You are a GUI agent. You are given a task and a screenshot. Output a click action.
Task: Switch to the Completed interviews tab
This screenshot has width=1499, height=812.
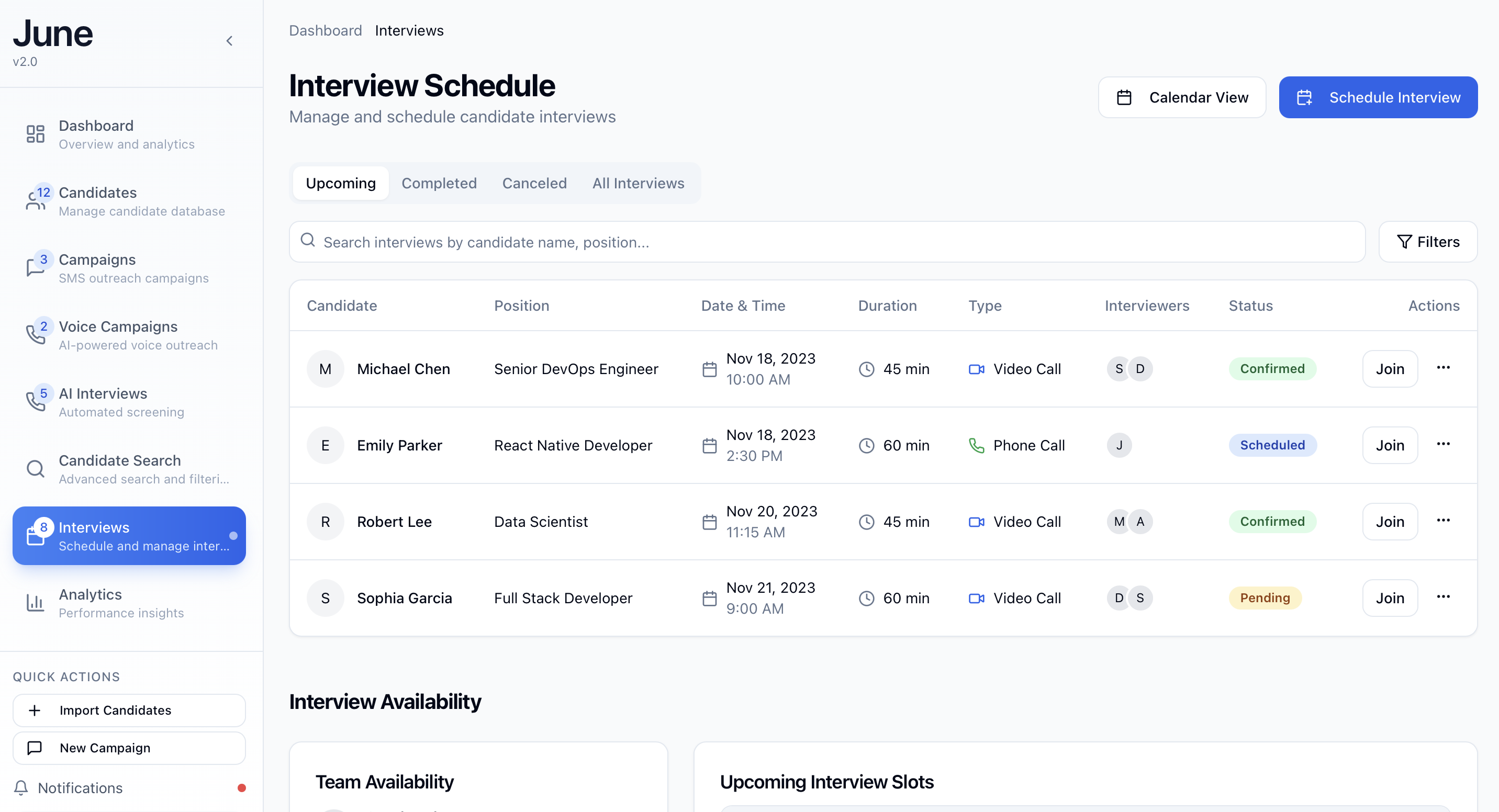(439, 183)
